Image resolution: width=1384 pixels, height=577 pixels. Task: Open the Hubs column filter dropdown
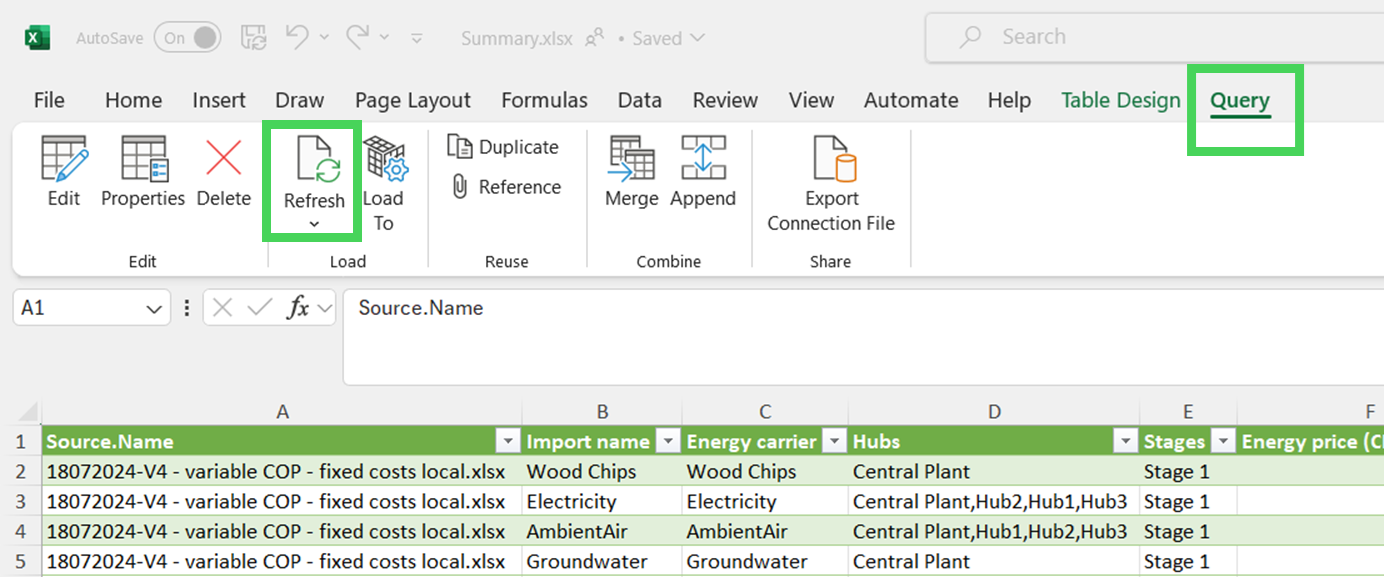click(x=1125, y=441)
